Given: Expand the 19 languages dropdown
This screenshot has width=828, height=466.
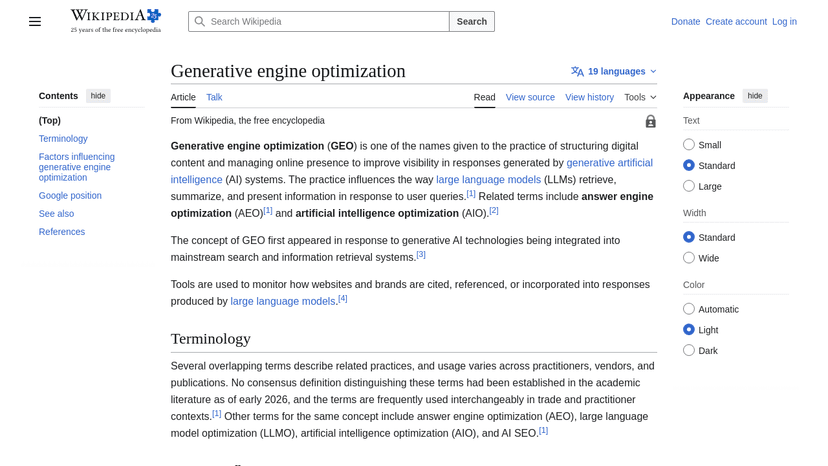Looking at the screenshot, I should coord(614,71).
